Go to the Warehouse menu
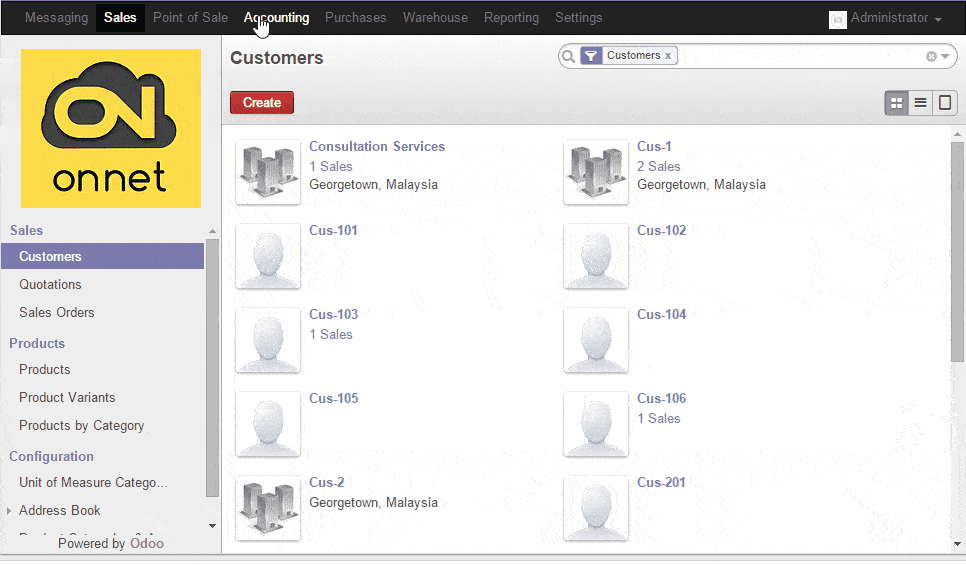This screenshot has height=565, width=966. click(x=435, y=18)
